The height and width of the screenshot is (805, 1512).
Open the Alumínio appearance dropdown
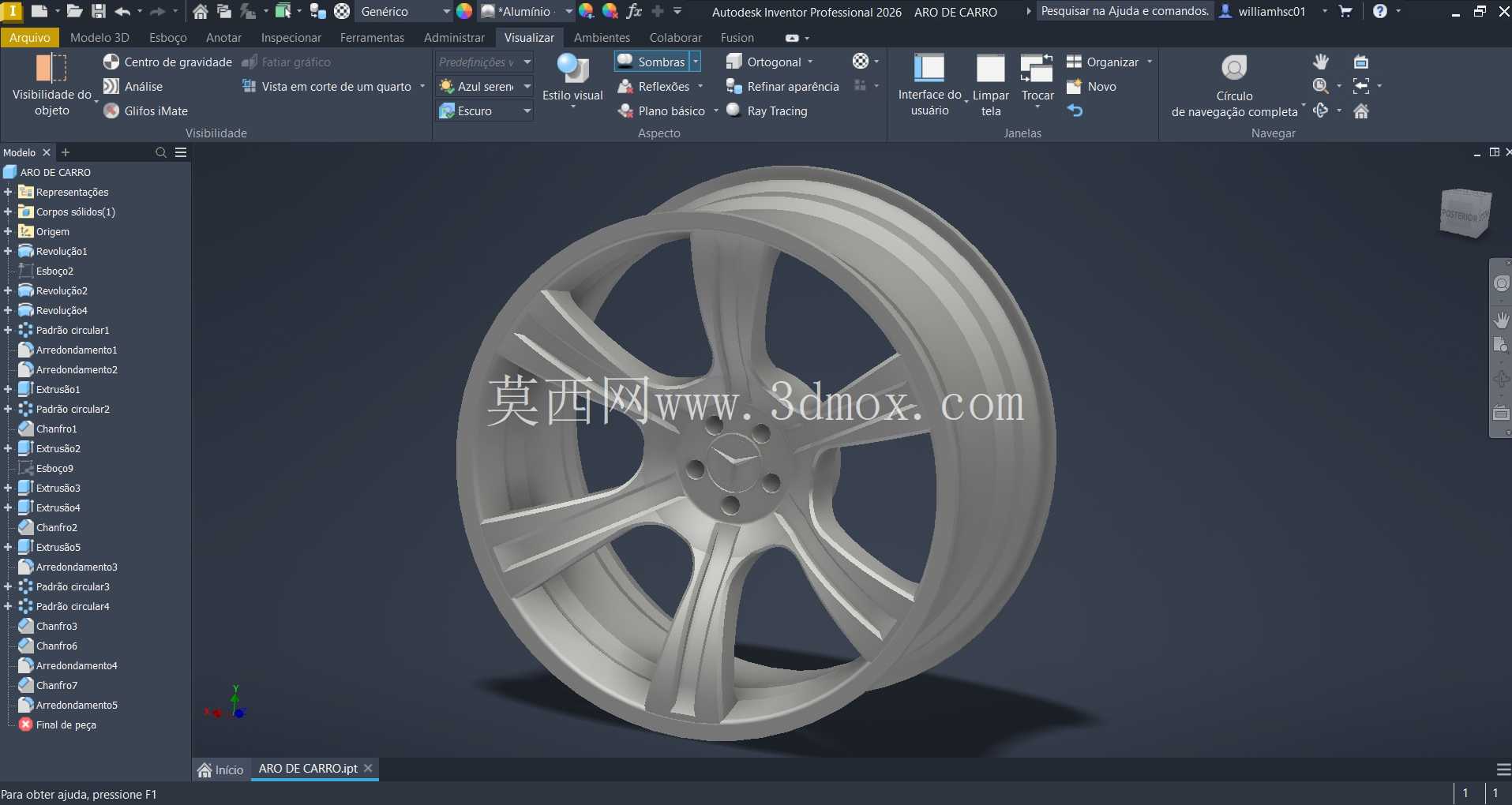click(568, 11)
